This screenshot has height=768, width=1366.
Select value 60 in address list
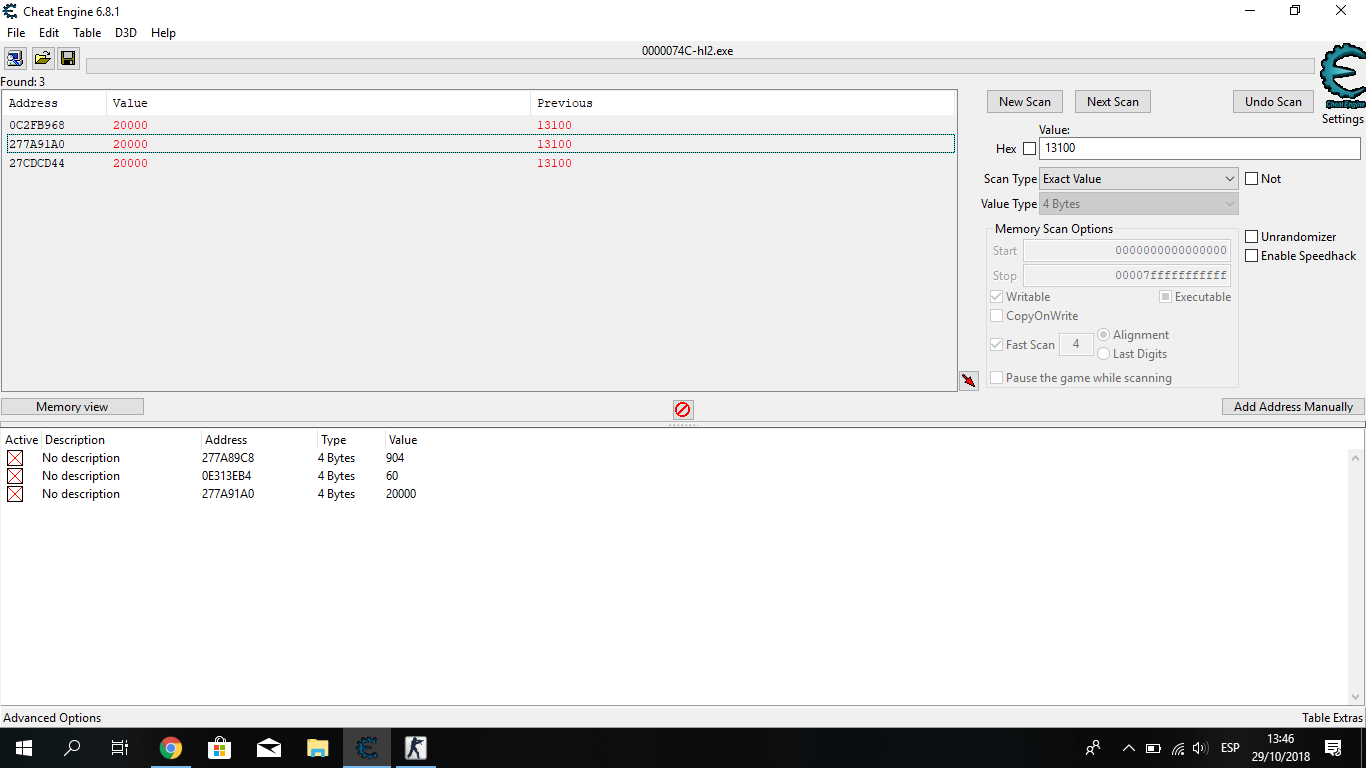pos(392,476)
